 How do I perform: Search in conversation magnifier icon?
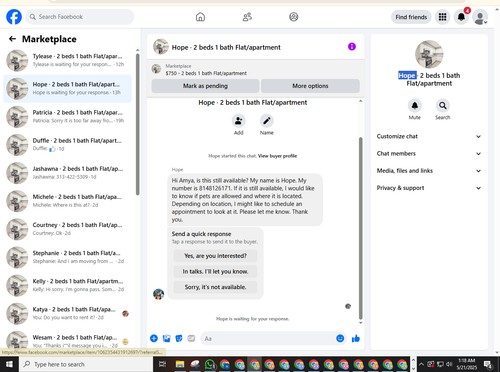point(443,106)
